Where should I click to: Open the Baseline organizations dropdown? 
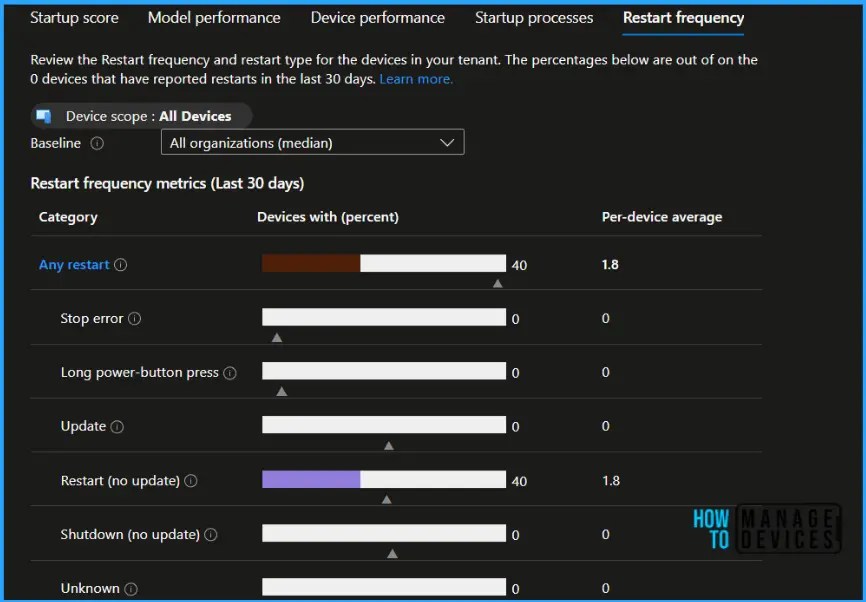coord(447,141)
